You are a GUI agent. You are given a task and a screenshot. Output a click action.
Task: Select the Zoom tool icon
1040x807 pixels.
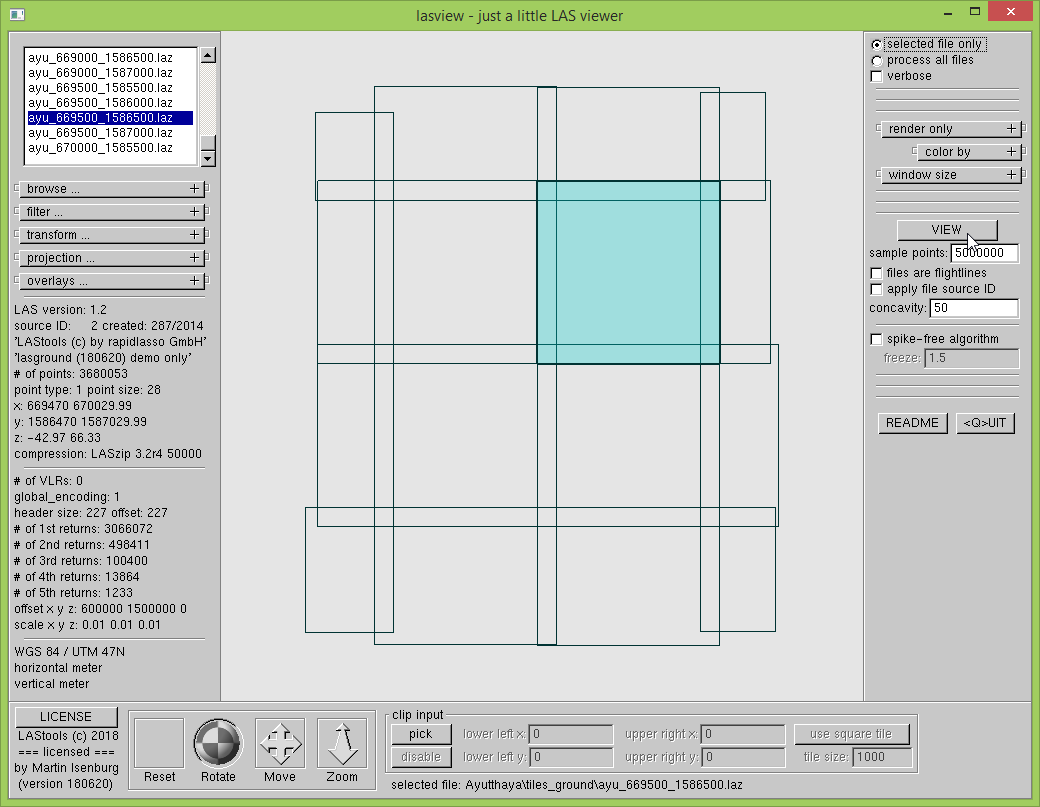342,744
